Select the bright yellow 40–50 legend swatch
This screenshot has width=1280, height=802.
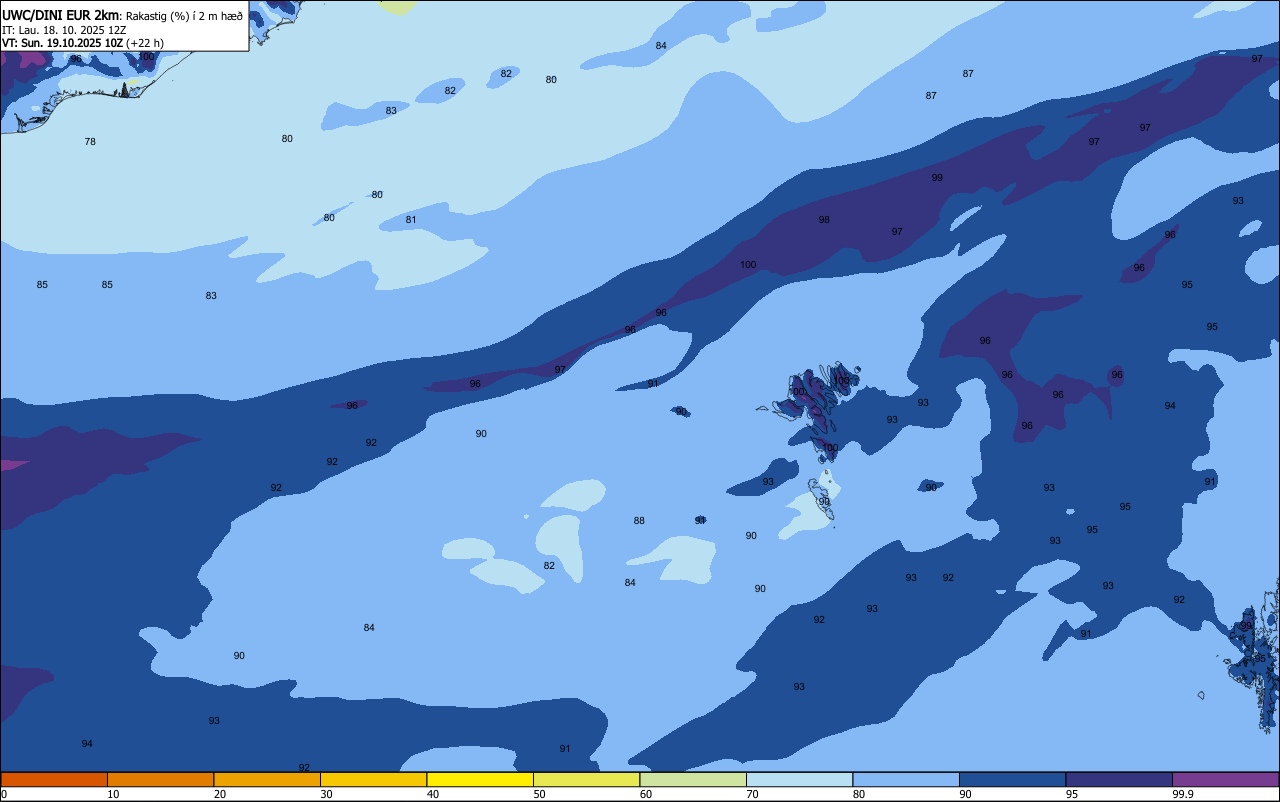[480, 779]
